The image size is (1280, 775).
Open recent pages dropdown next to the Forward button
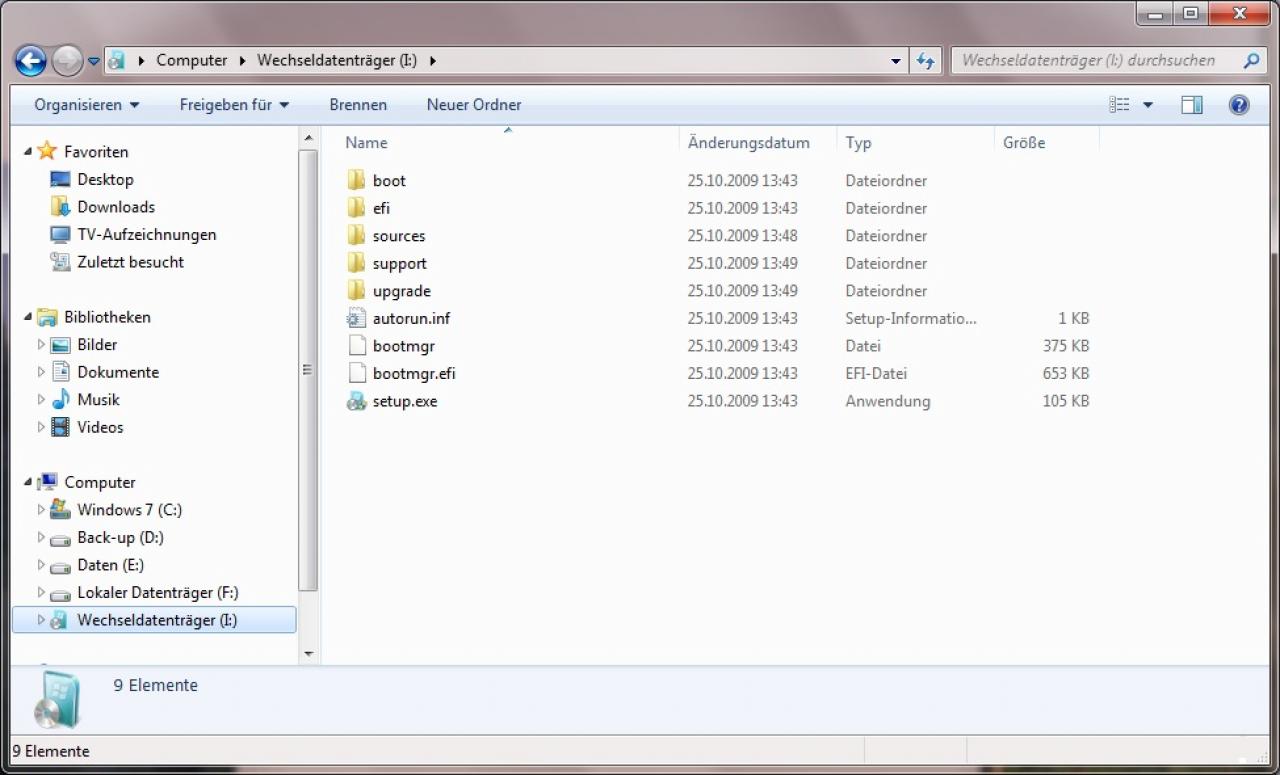(x=94, y=61)
